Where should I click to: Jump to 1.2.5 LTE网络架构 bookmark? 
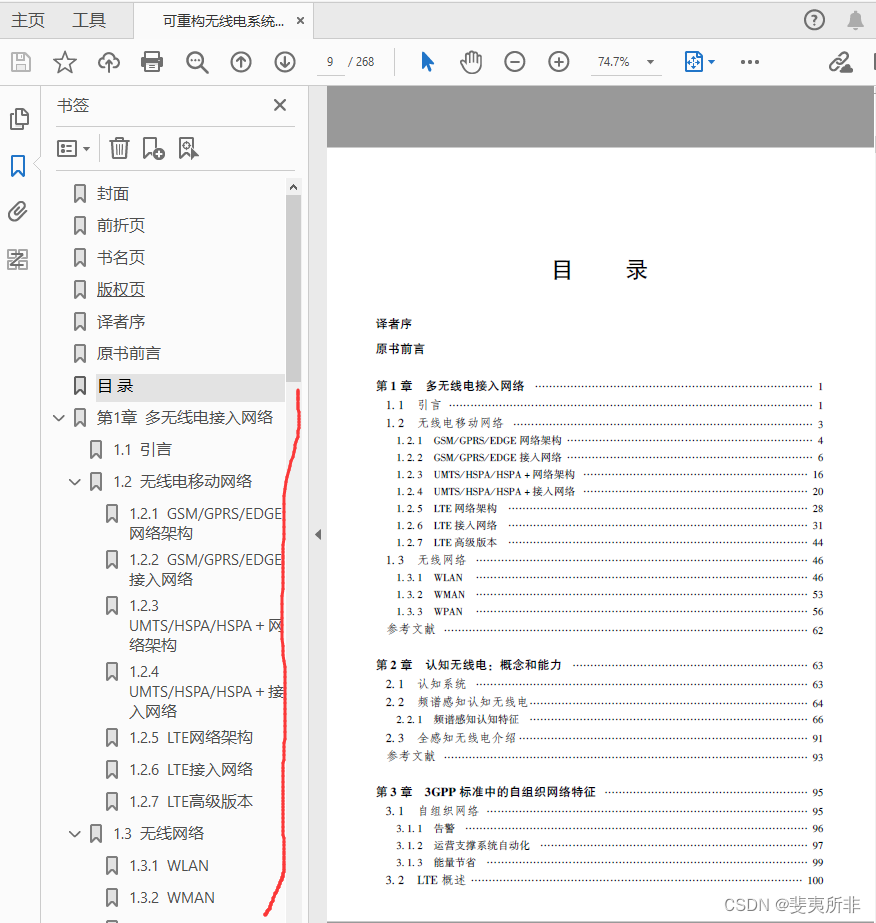191,738
